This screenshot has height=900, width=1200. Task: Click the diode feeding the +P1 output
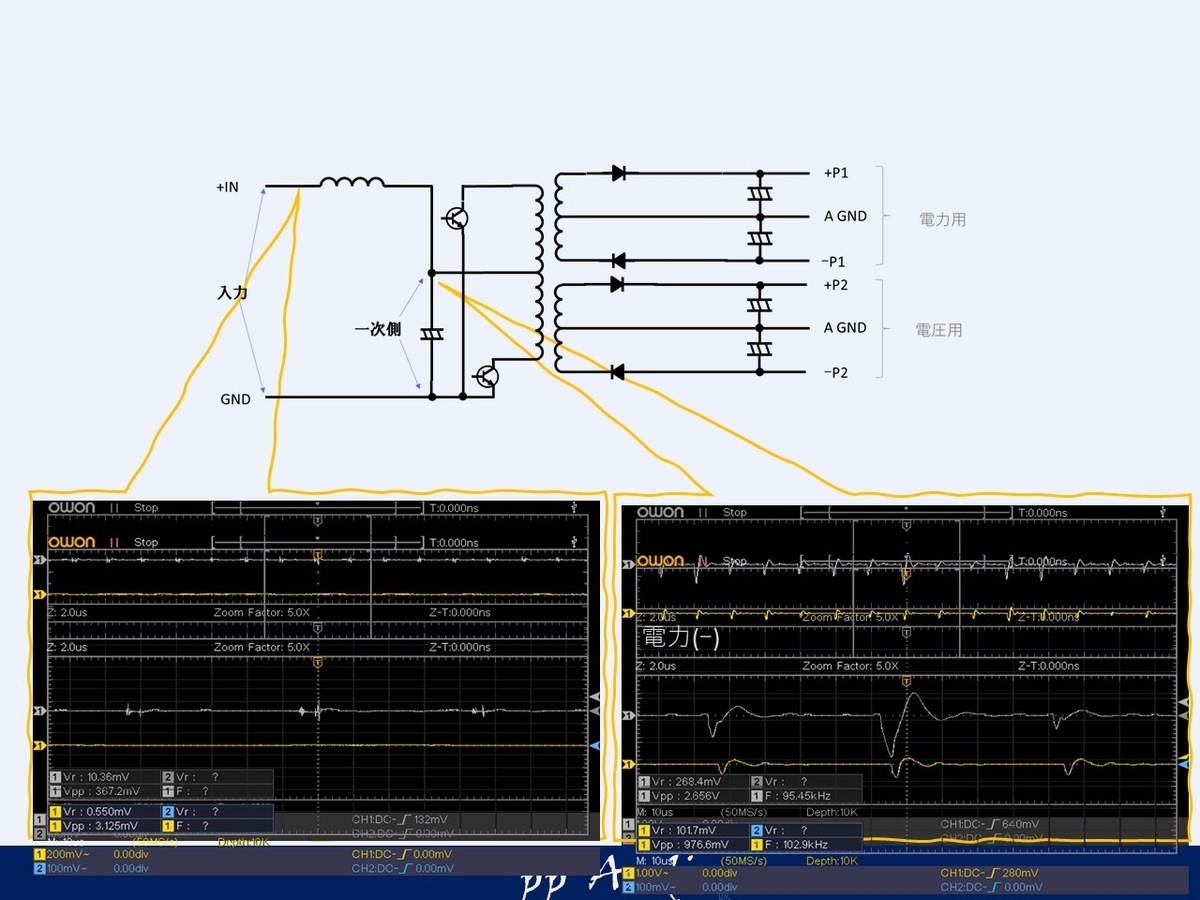(618, 173)
